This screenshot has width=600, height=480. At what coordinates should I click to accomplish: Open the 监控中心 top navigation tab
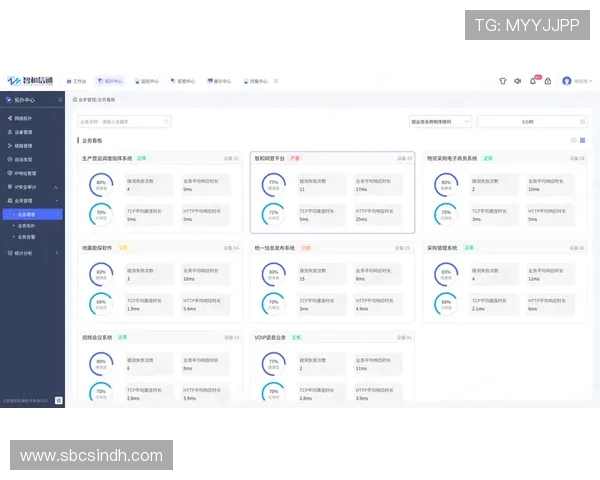pos(148,81)
